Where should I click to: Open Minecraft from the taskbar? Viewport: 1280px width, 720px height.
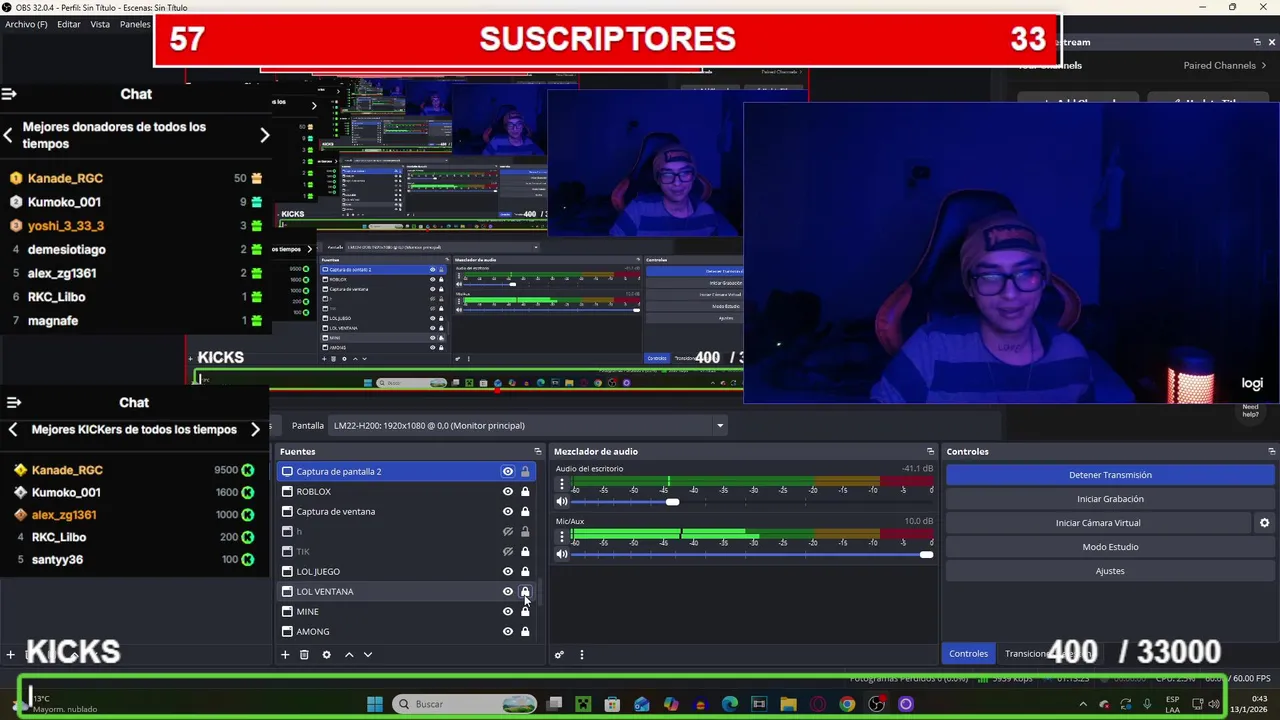click(x=583, y=704)
